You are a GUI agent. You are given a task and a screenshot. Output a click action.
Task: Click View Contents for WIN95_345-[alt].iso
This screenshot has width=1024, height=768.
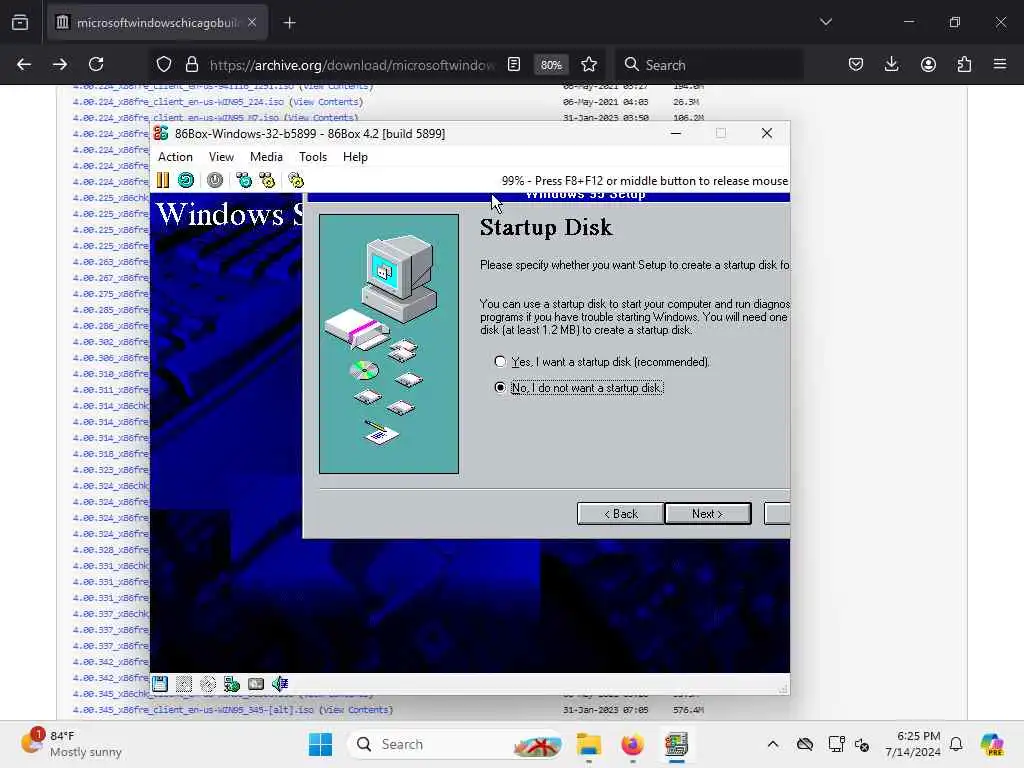[x=357, y=710]
